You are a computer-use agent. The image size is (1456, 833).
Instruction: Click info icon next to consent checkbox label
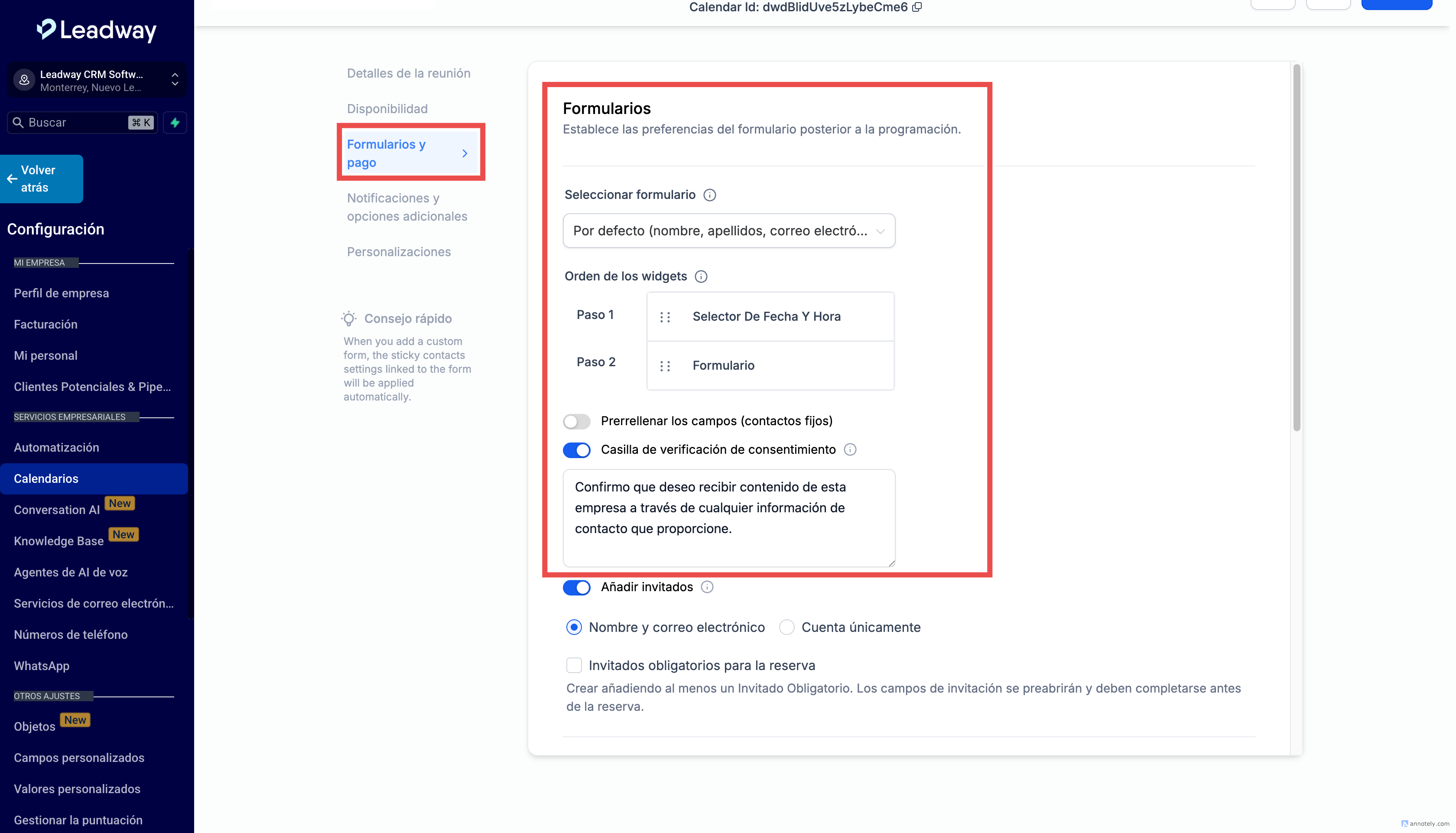850,450
